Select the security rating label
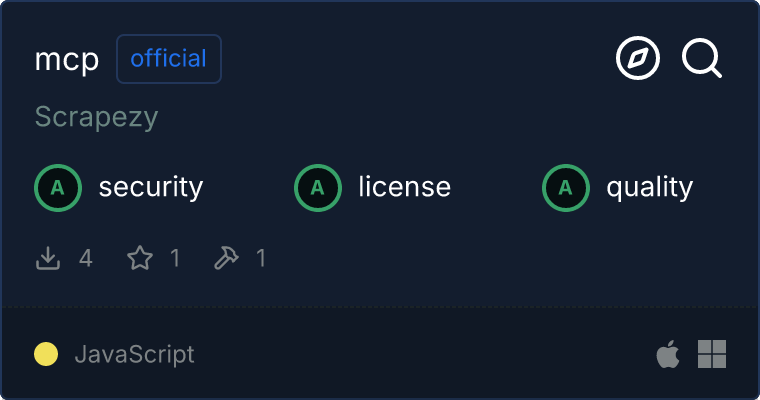 point(151,187)
